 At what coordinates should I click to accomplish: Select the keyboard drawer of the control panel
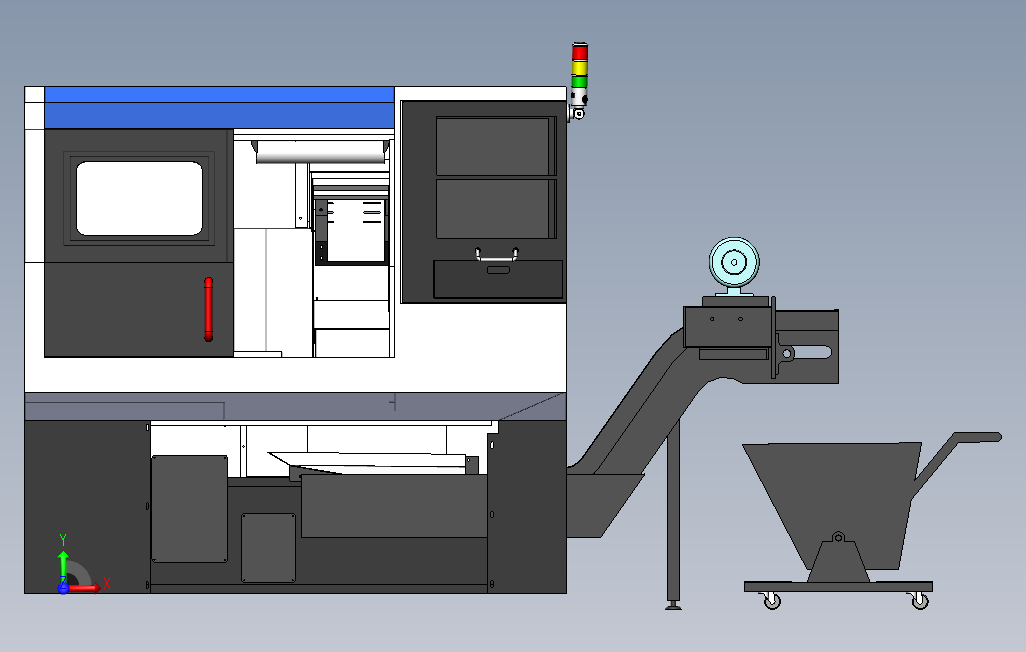pos(498,280)
